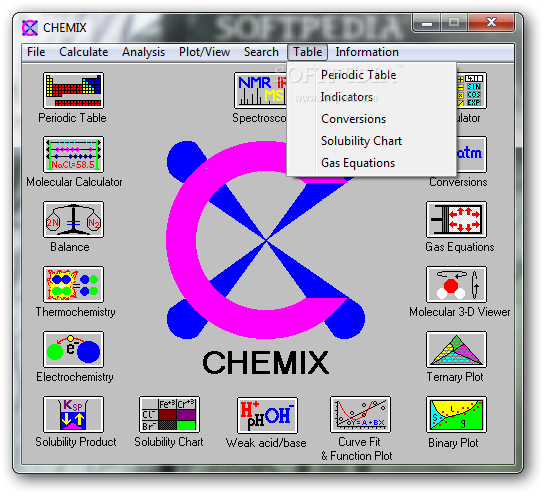Image resolution: width=544 pixels, height=494 pixels.
Task: Click the large CHEMIX logo graphic
Action: pos(266,240)
